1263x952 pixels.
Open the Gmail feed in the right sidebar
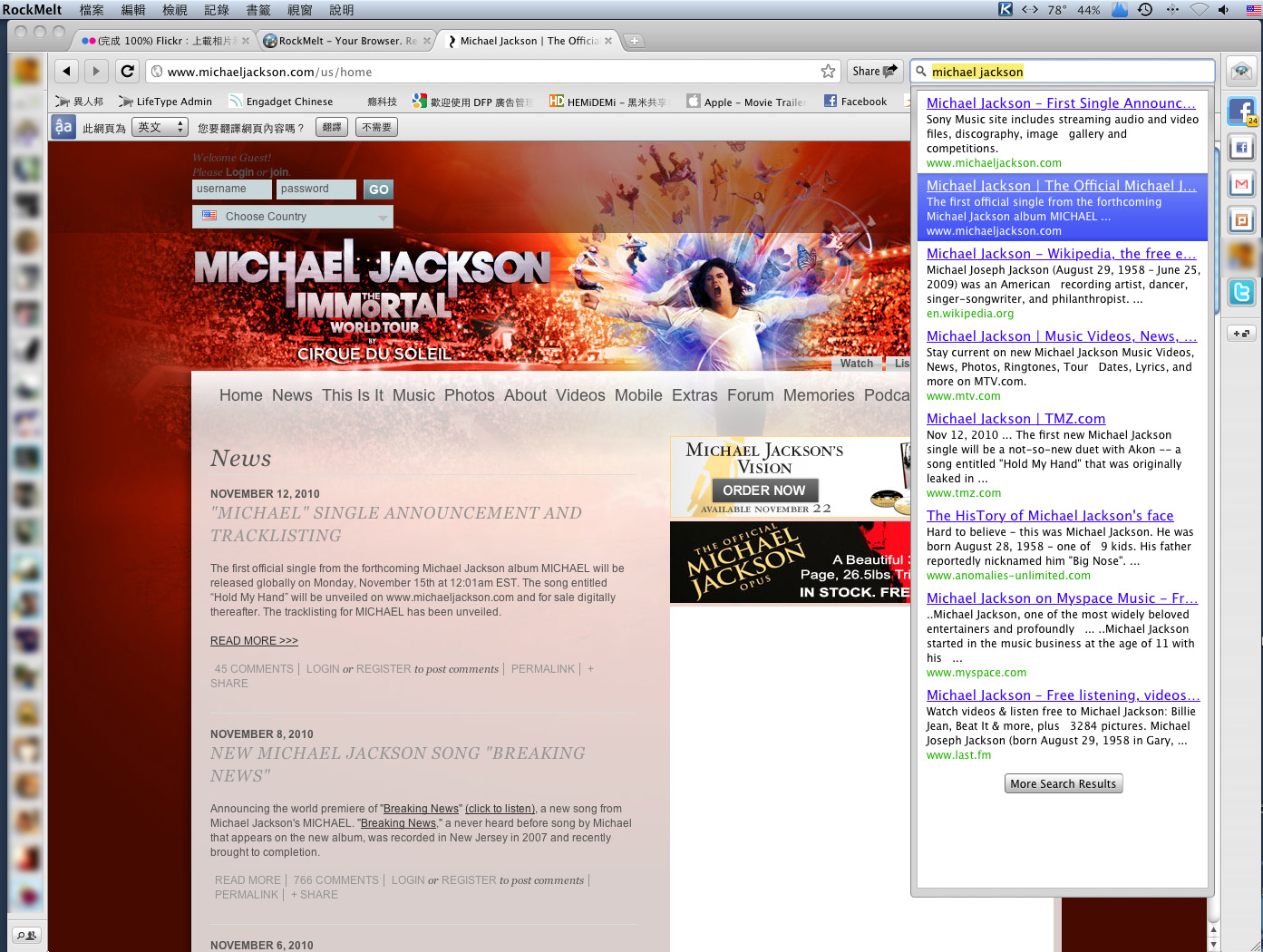pyautogui.click(x=1241, y=184)
